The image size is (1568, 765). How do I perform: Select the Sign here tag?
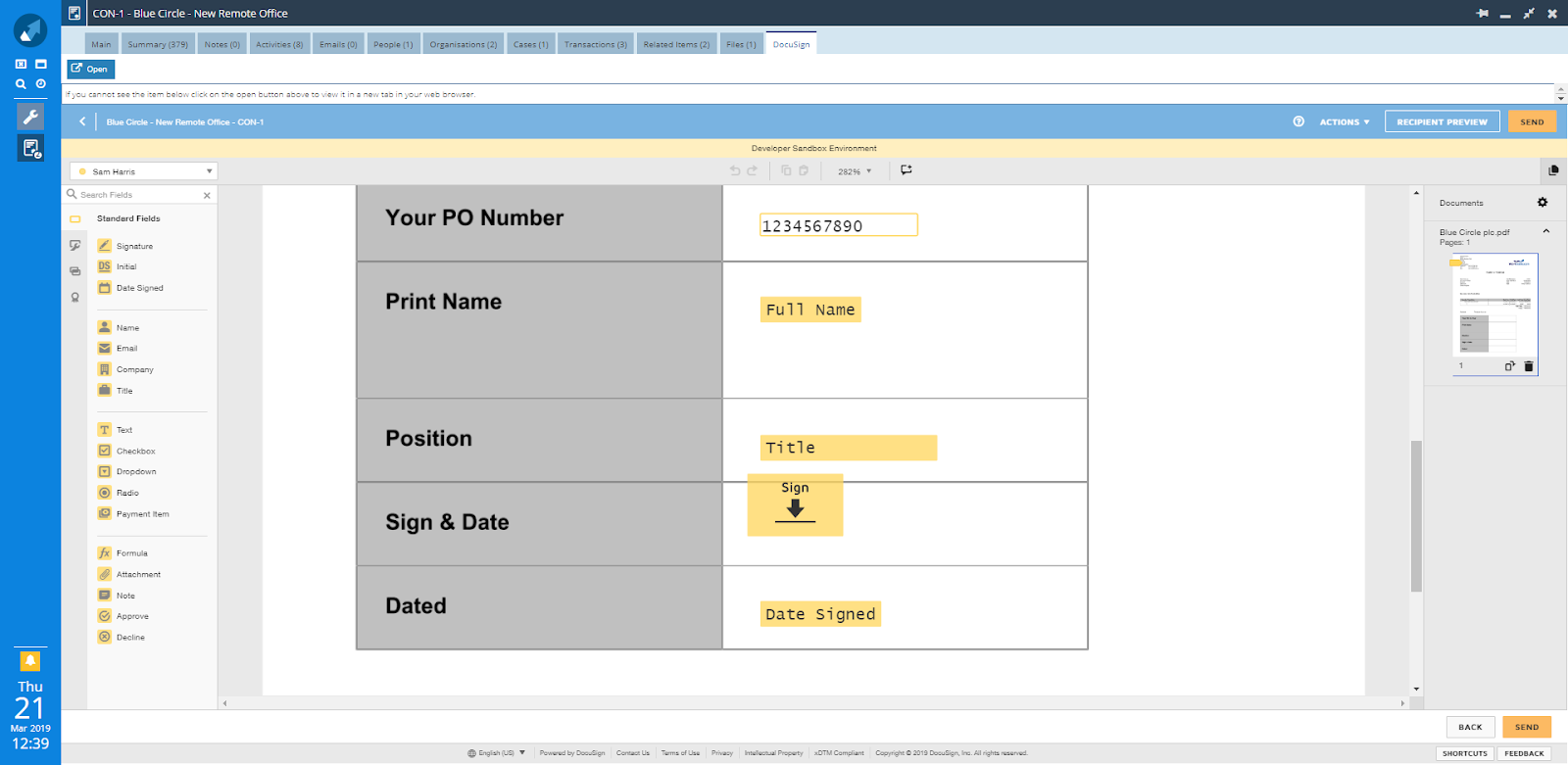795,505
